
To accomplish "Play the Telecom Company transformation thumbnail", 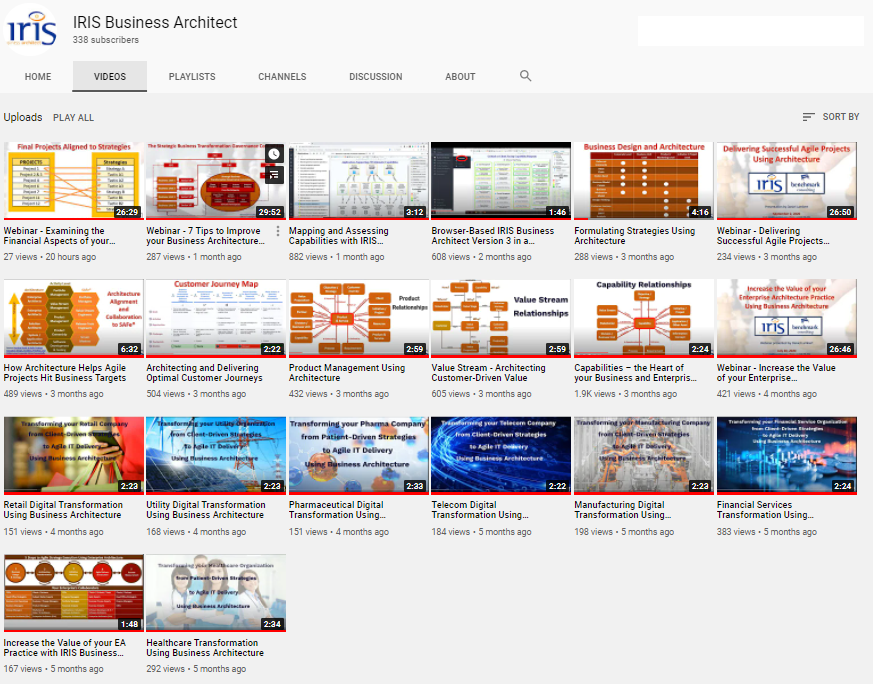I will tap(501, 455).
